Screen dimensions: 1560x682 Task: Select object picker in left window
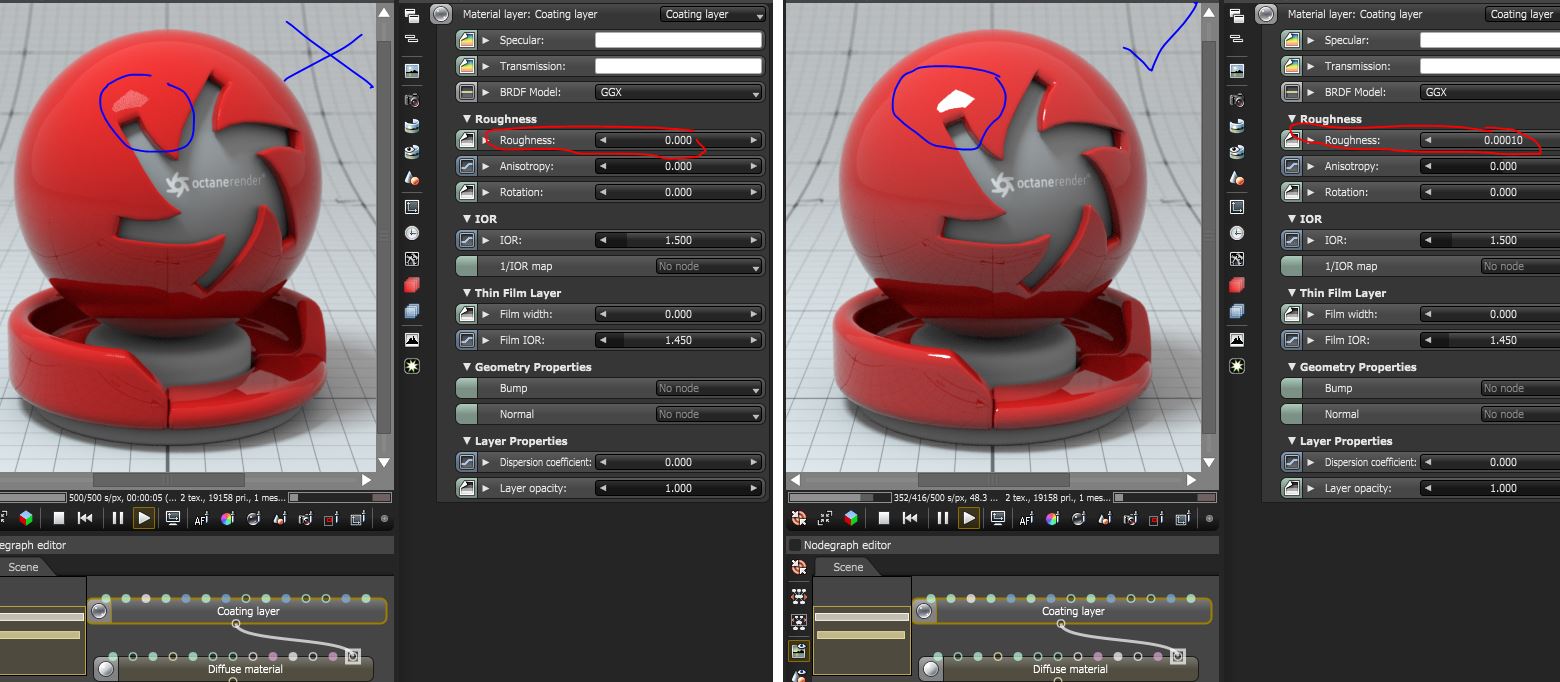[x=280, y=518]
